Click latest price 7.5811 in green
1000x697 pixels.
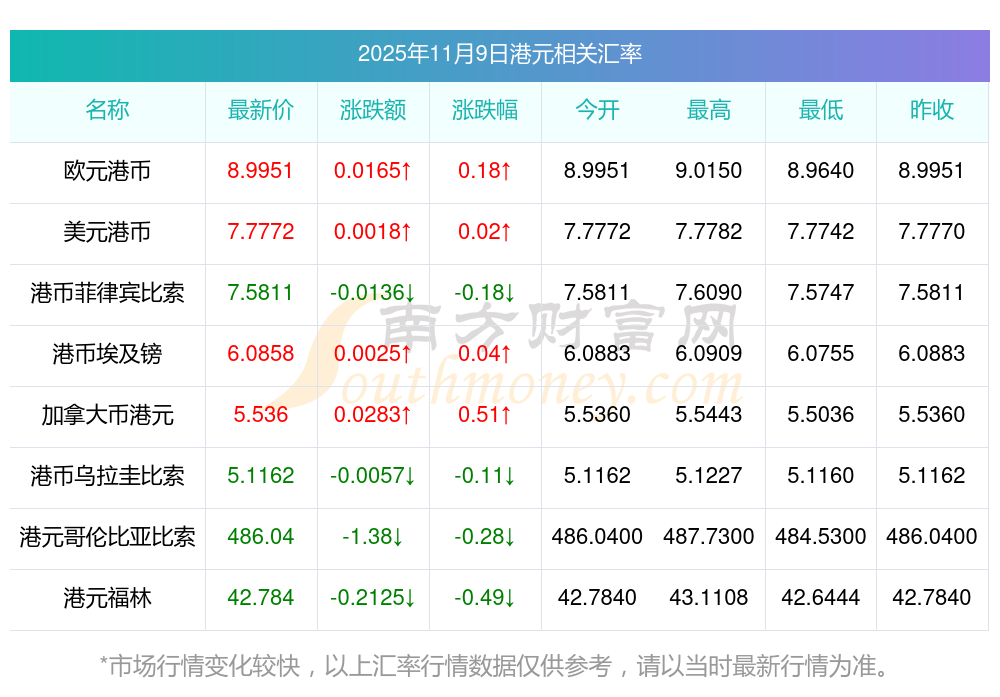pyautogui.click(x=260, y=293)
